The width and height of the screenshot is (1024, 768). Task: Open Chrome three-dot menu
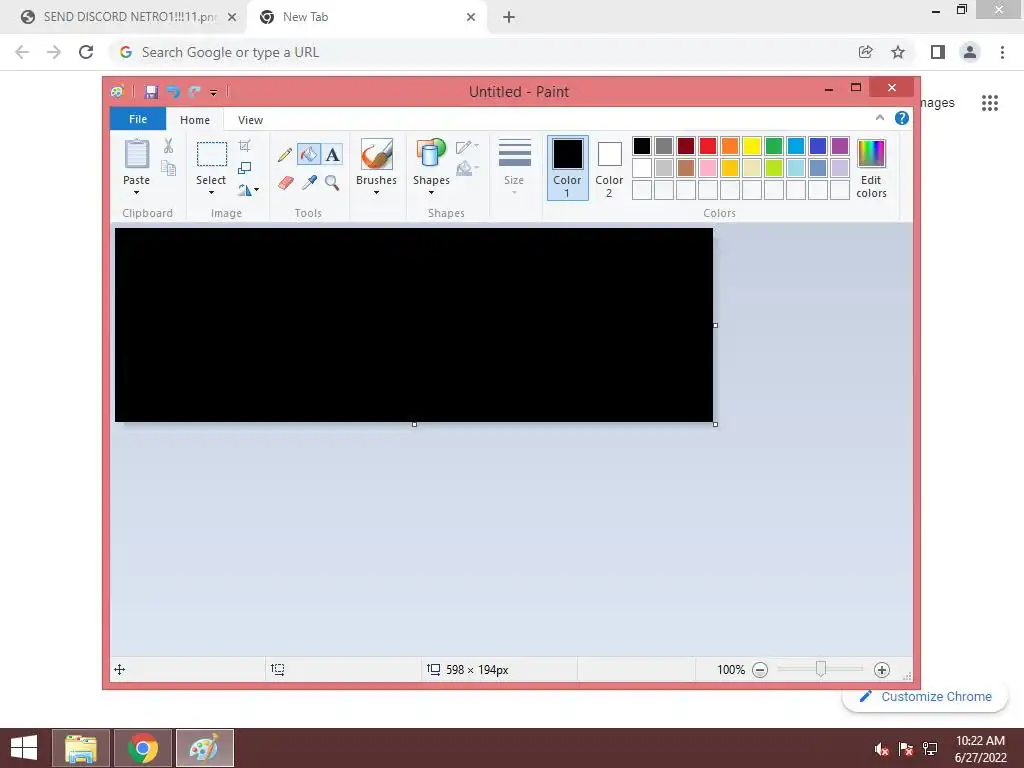tap(1002, 52)
